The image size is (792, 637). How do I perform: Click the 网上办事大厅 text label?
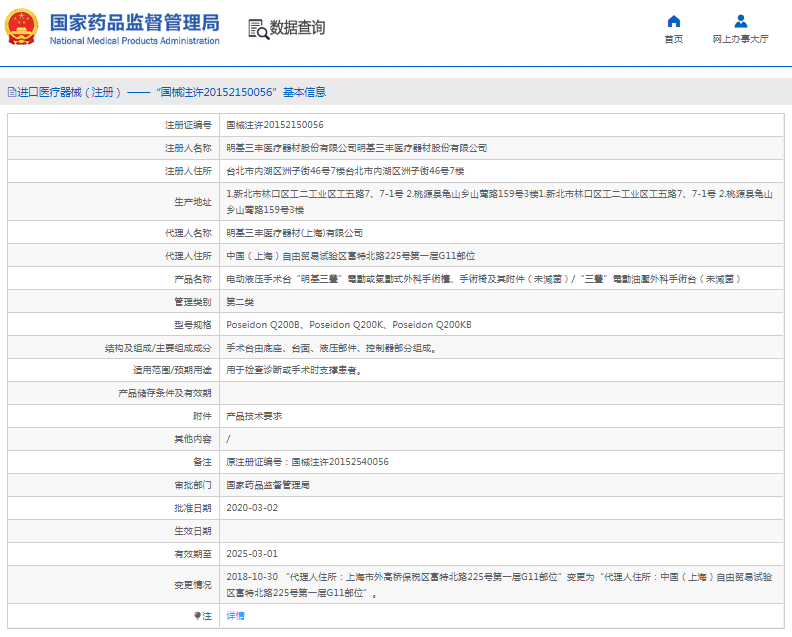point(740,39)
